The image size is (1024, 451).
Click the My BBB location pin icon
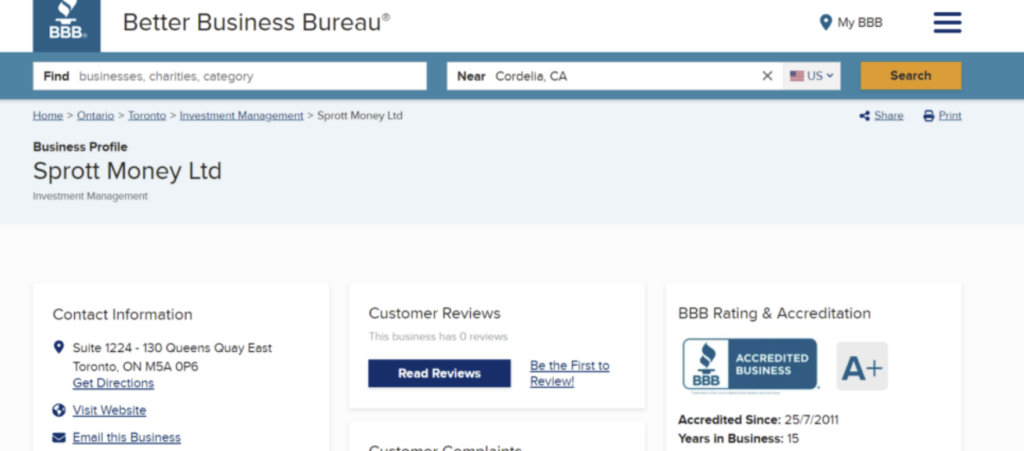click(x=825, y=23)
